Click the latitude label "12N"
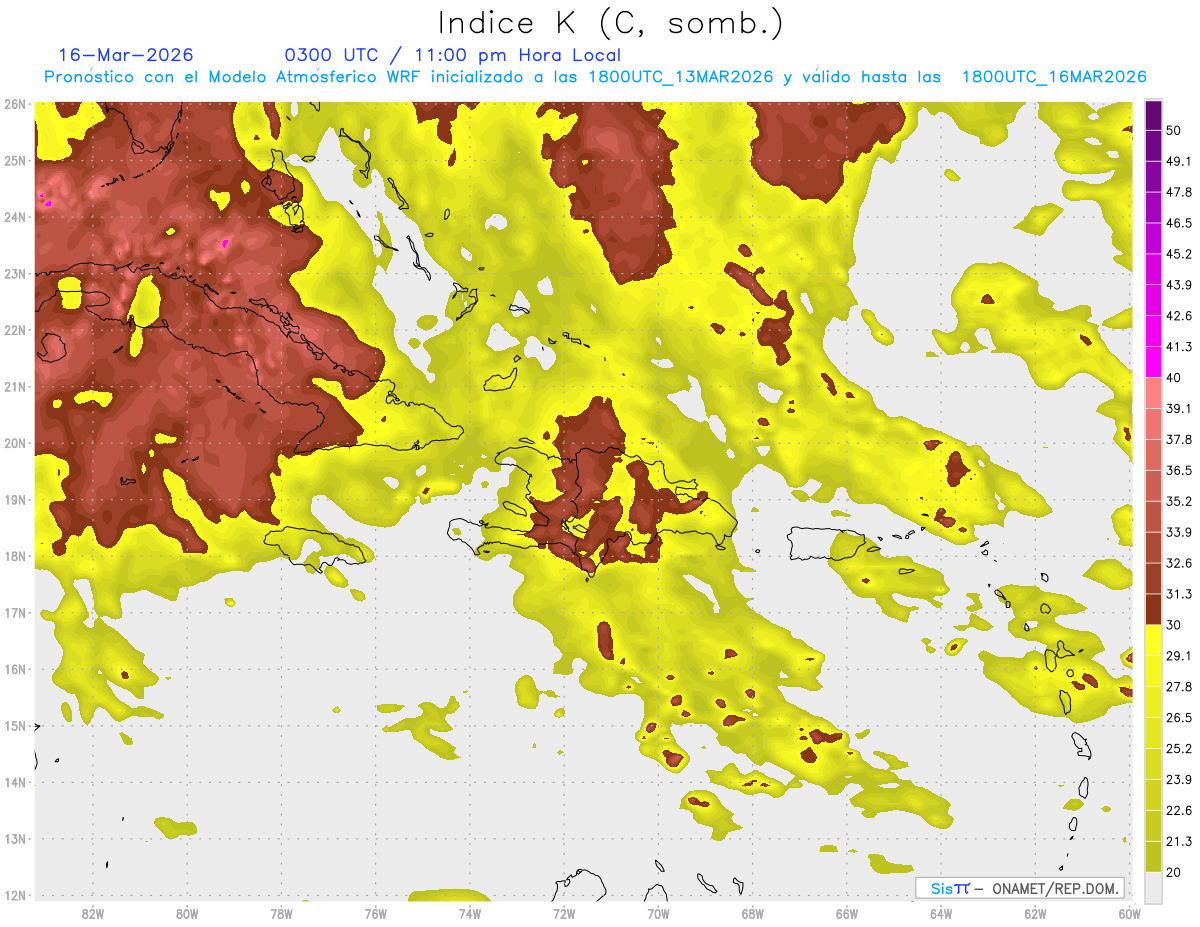Image resolution: width=1200 pixels, height=927 pixels. (x=14, y=896)
